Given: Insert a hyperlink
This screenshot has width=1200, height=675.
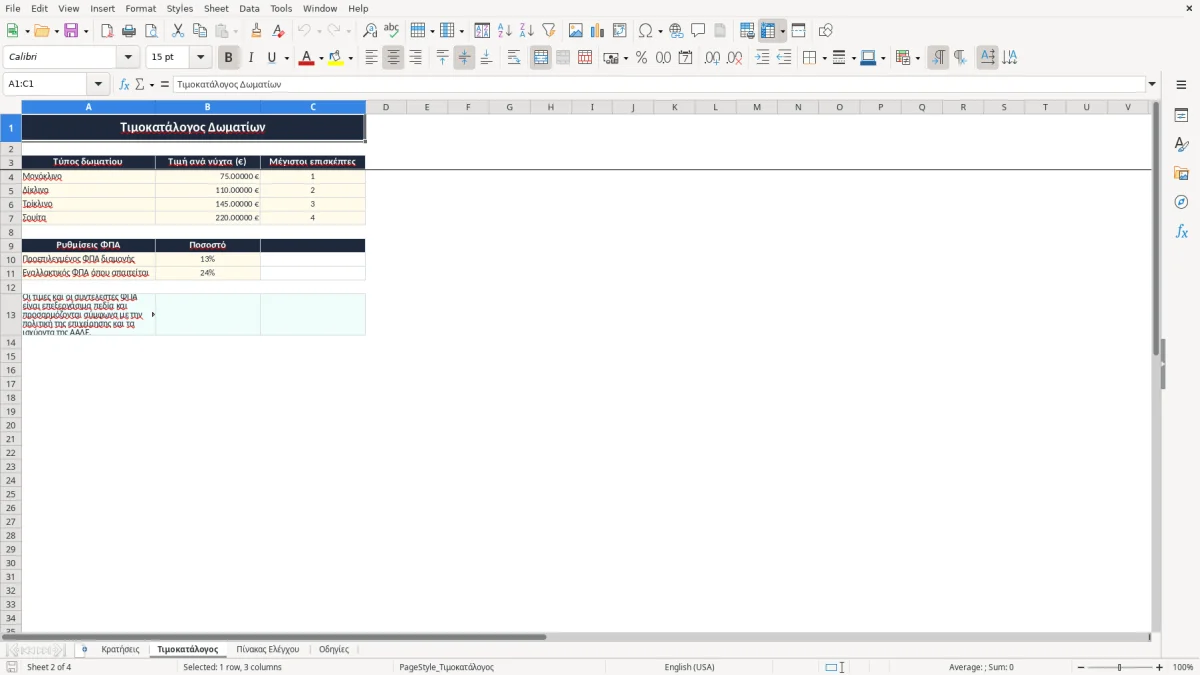Looking at the screenshot, I should tap(676, 31).
